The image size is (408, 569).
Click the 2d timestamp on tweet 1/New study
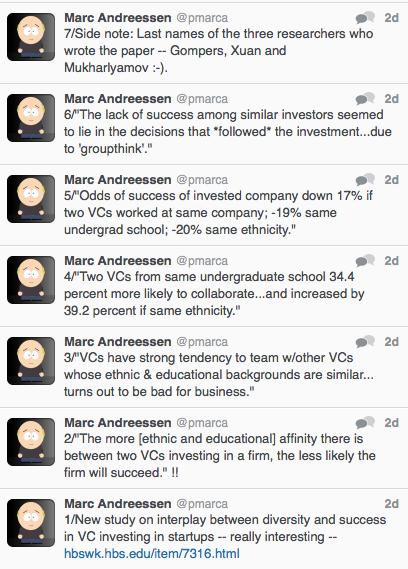coord(392,504)
